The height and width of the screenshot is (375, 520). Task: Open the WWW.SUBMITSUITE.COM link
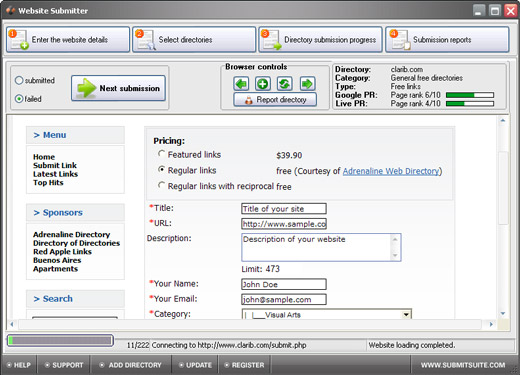[x=463, y=365]
